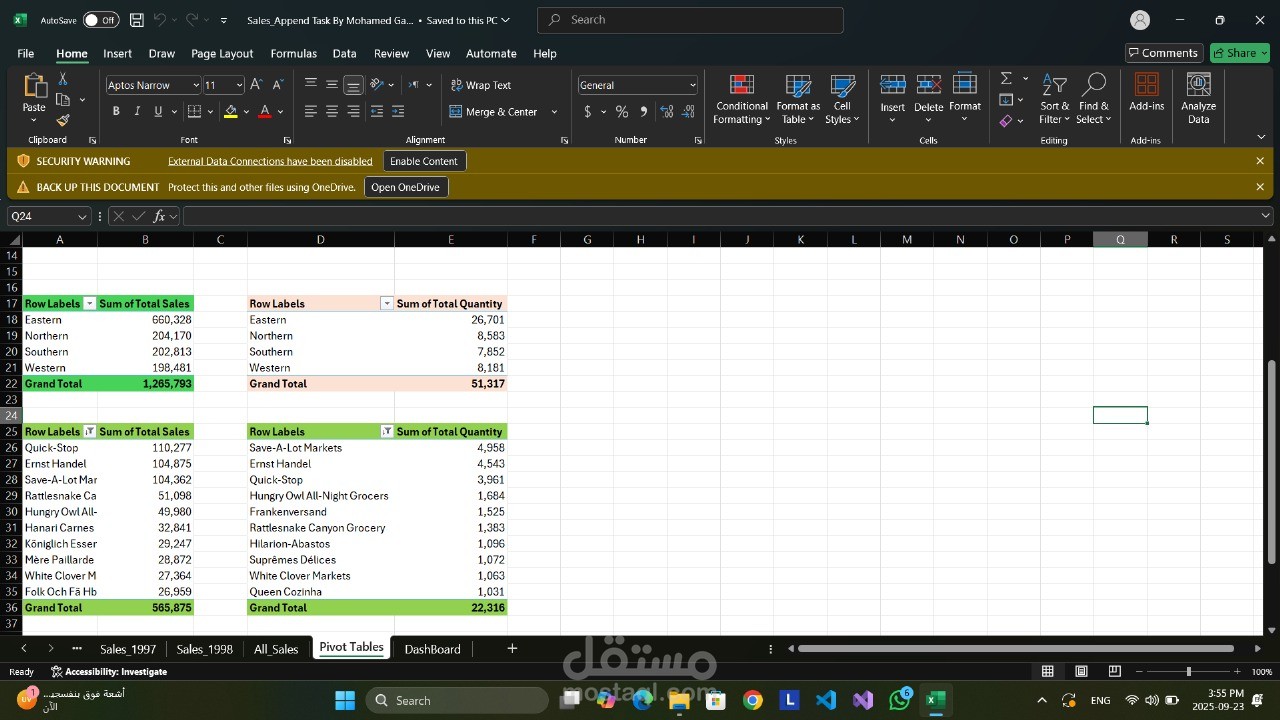Viewport: 1280px width, 720px height.
Task: Apply Bold formatting
Action: [116, 112]
